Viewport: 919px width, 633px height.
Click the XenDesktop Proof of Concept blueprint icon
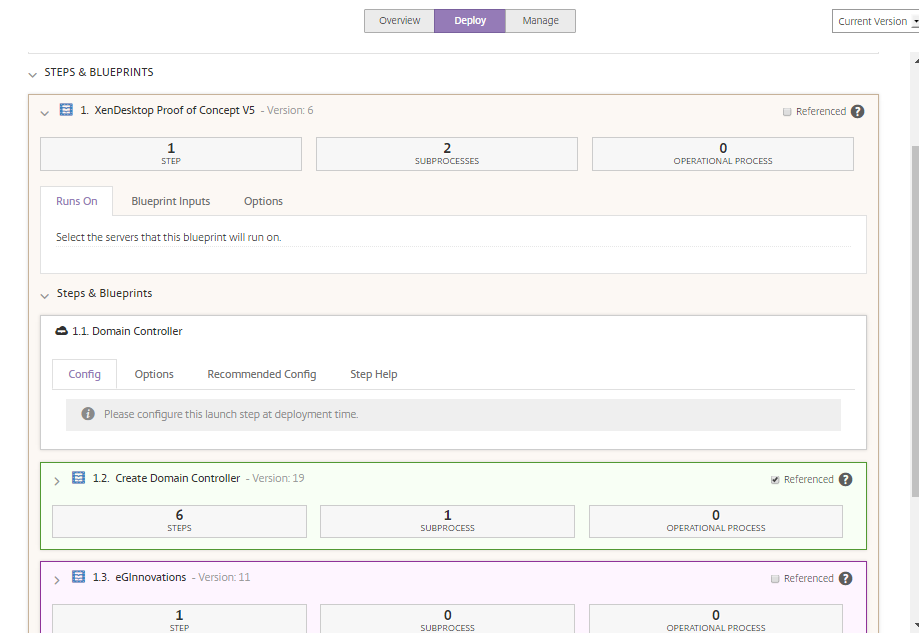coord(66,110)
